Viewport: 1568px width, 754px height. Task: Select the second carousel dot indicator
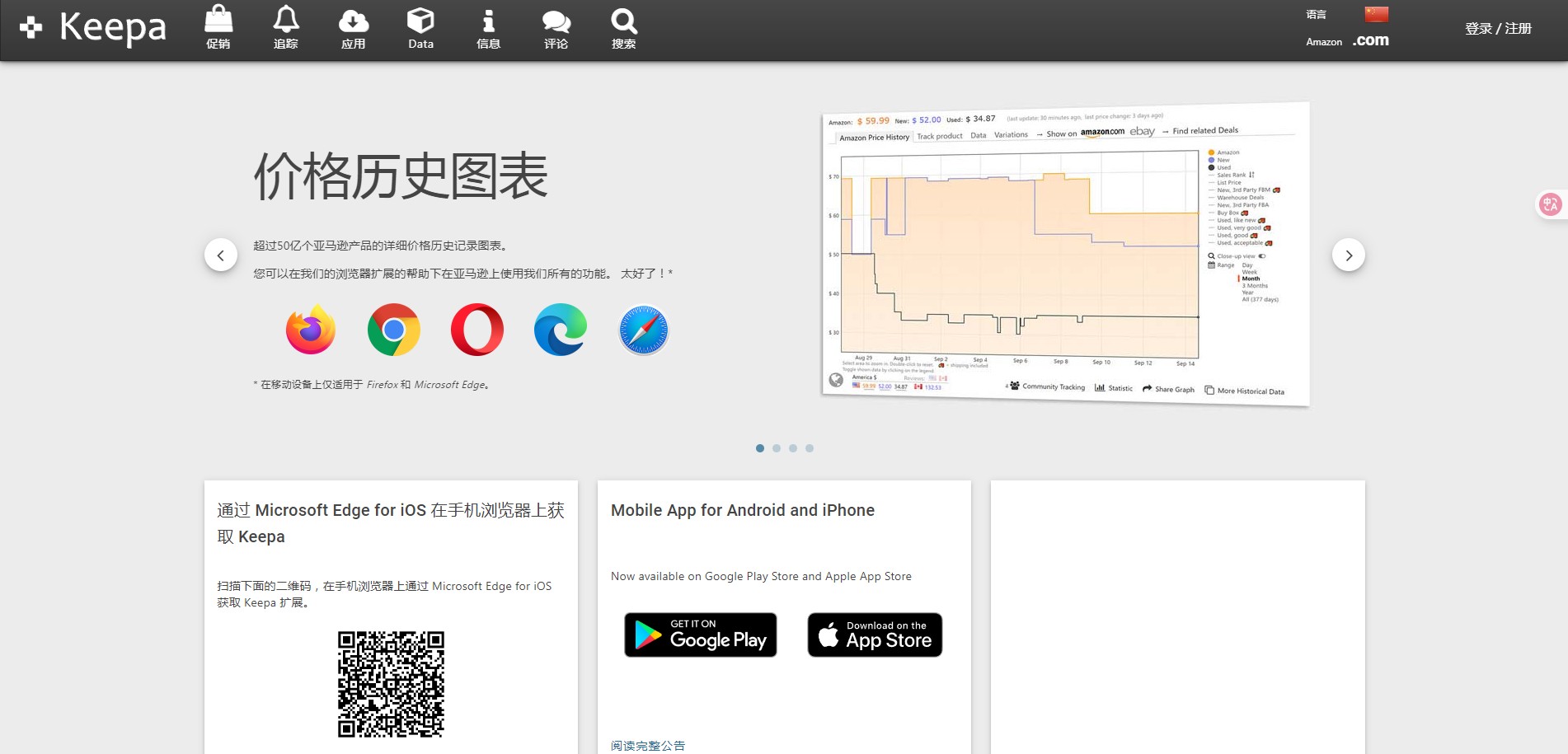[x=777, y=448]
